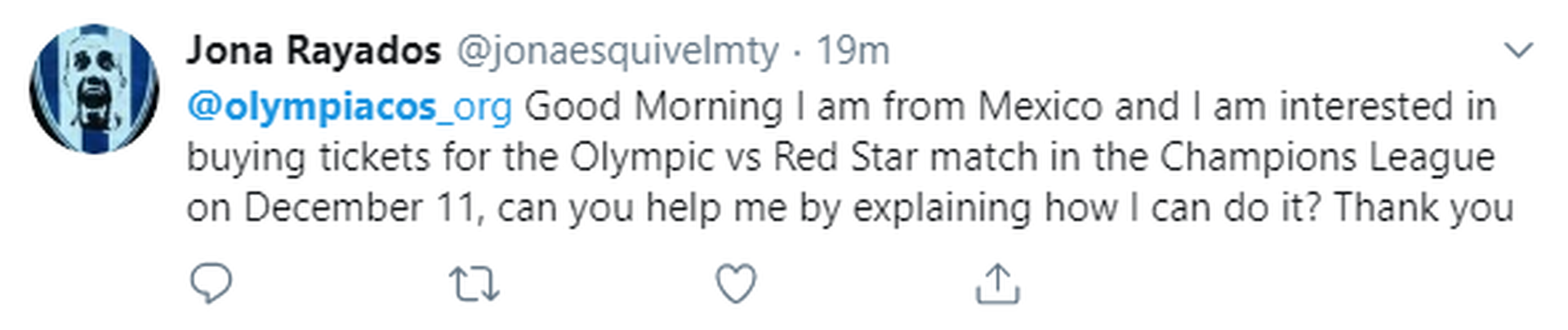Click the Jona Rayados display name
Image resolution: width=1568 pixels, height=330 pixels.
click(314, 51)
